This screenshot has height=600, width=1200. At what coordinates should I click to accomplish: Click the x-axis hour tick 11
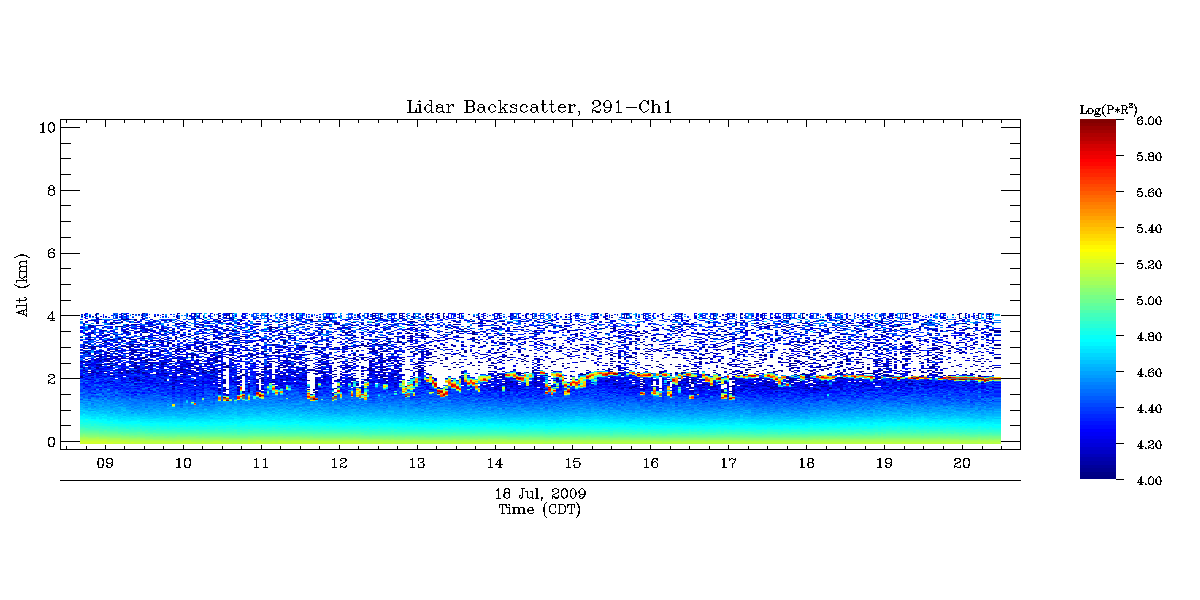tap(261, 464)
